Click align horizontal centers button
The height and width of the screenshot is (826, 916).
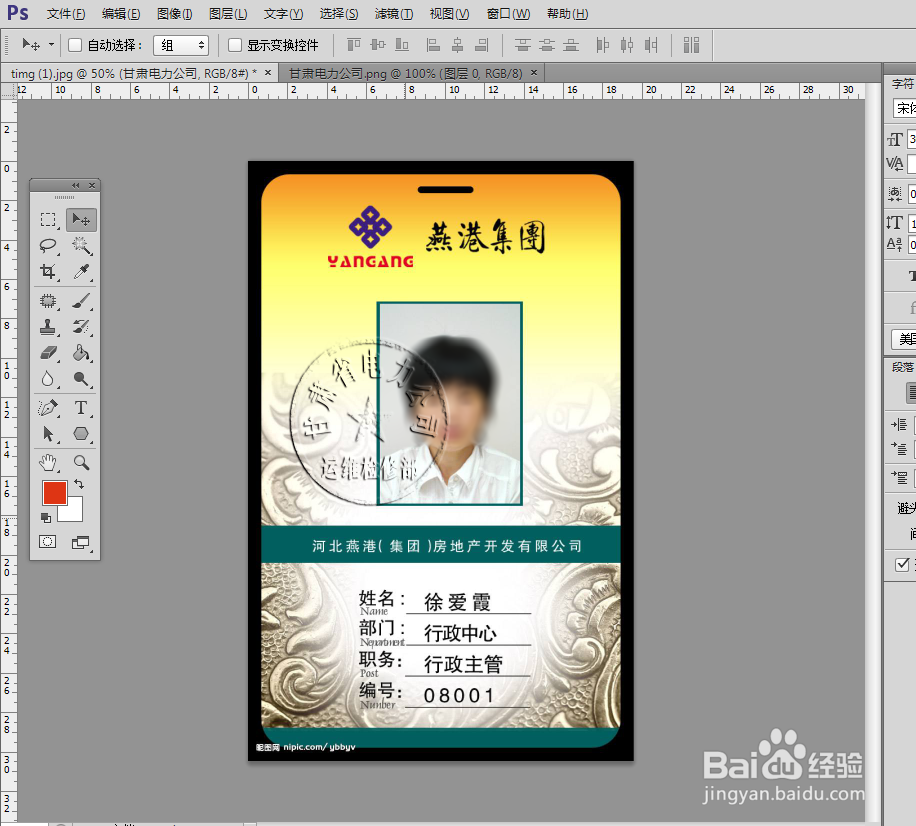[457, 45]
